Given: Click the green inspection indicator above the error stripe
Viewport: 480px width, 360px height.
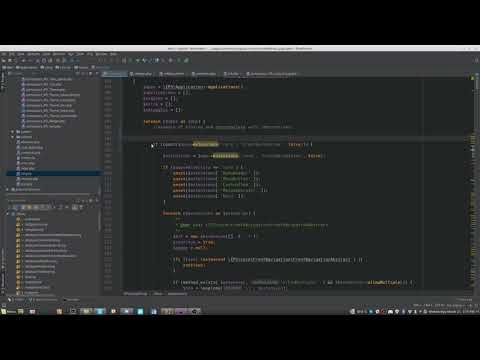Looking at the screenshot, I should click(472, 78).
